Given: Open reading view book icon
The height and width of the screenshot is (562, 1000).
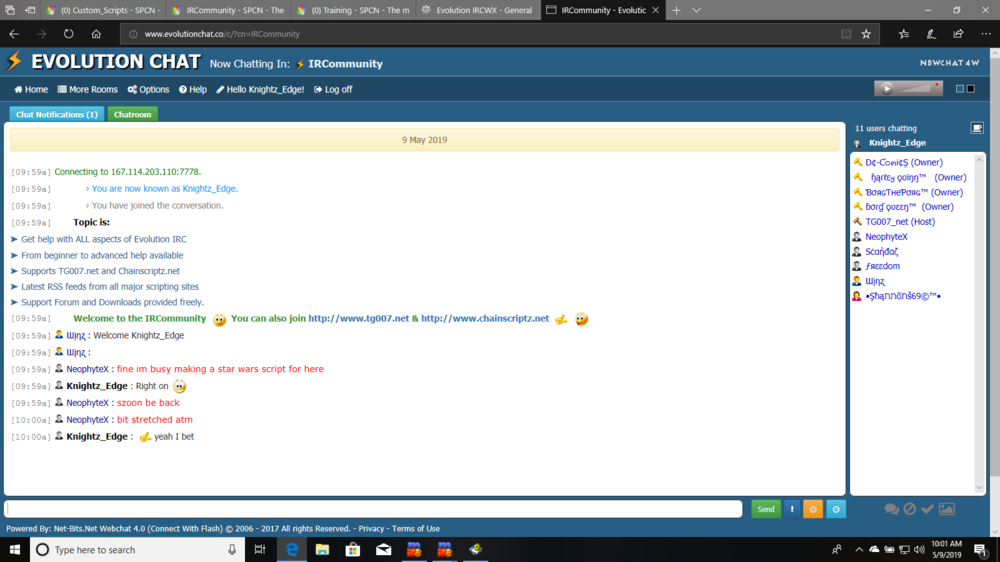Looking at the screenshot, I should coord(846,34).
